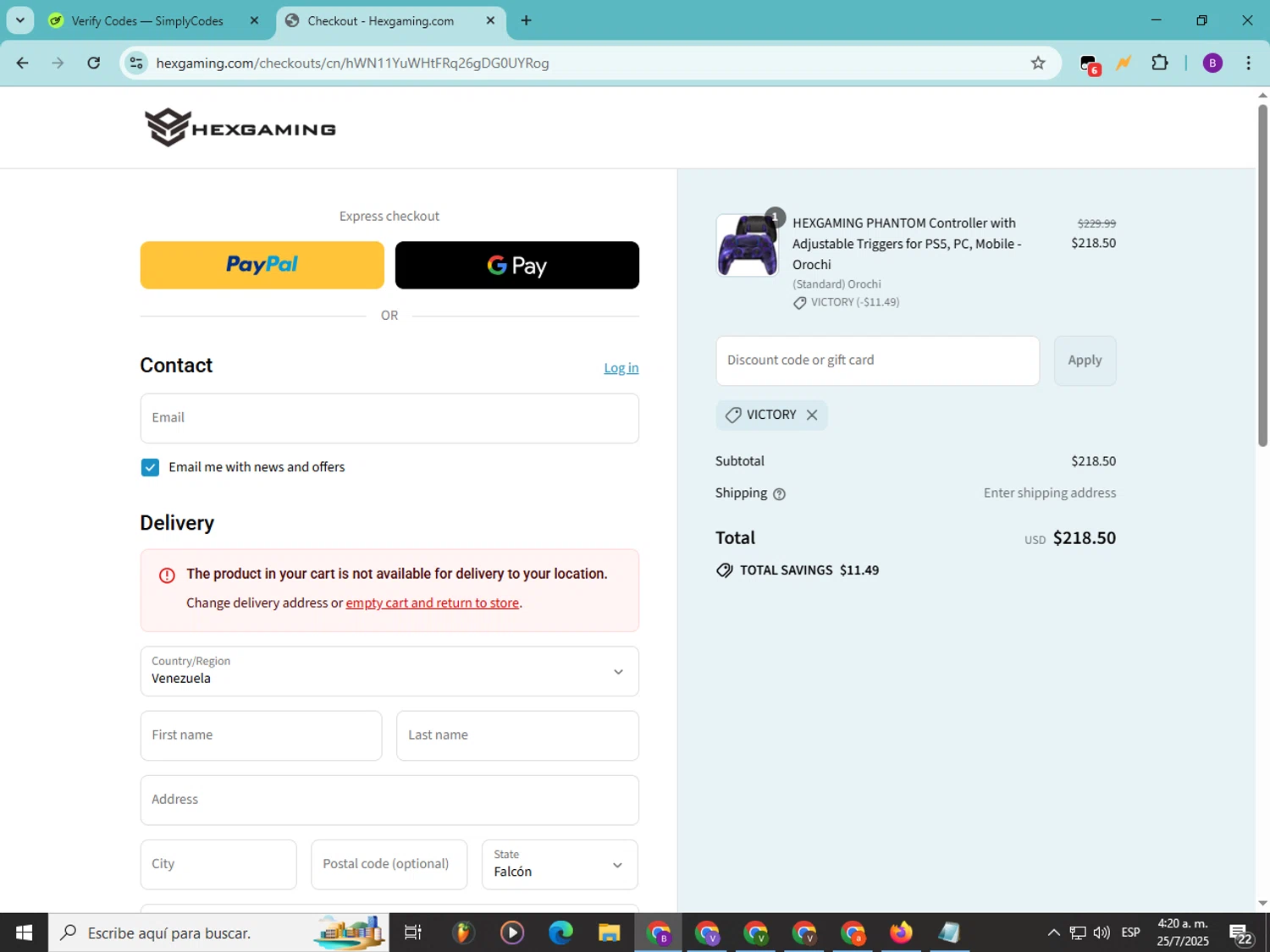This screenshot has height=952, width=1270.
Task: Switch to Verify Codes — SimplyCodes tab
Action: click(146, 21)
